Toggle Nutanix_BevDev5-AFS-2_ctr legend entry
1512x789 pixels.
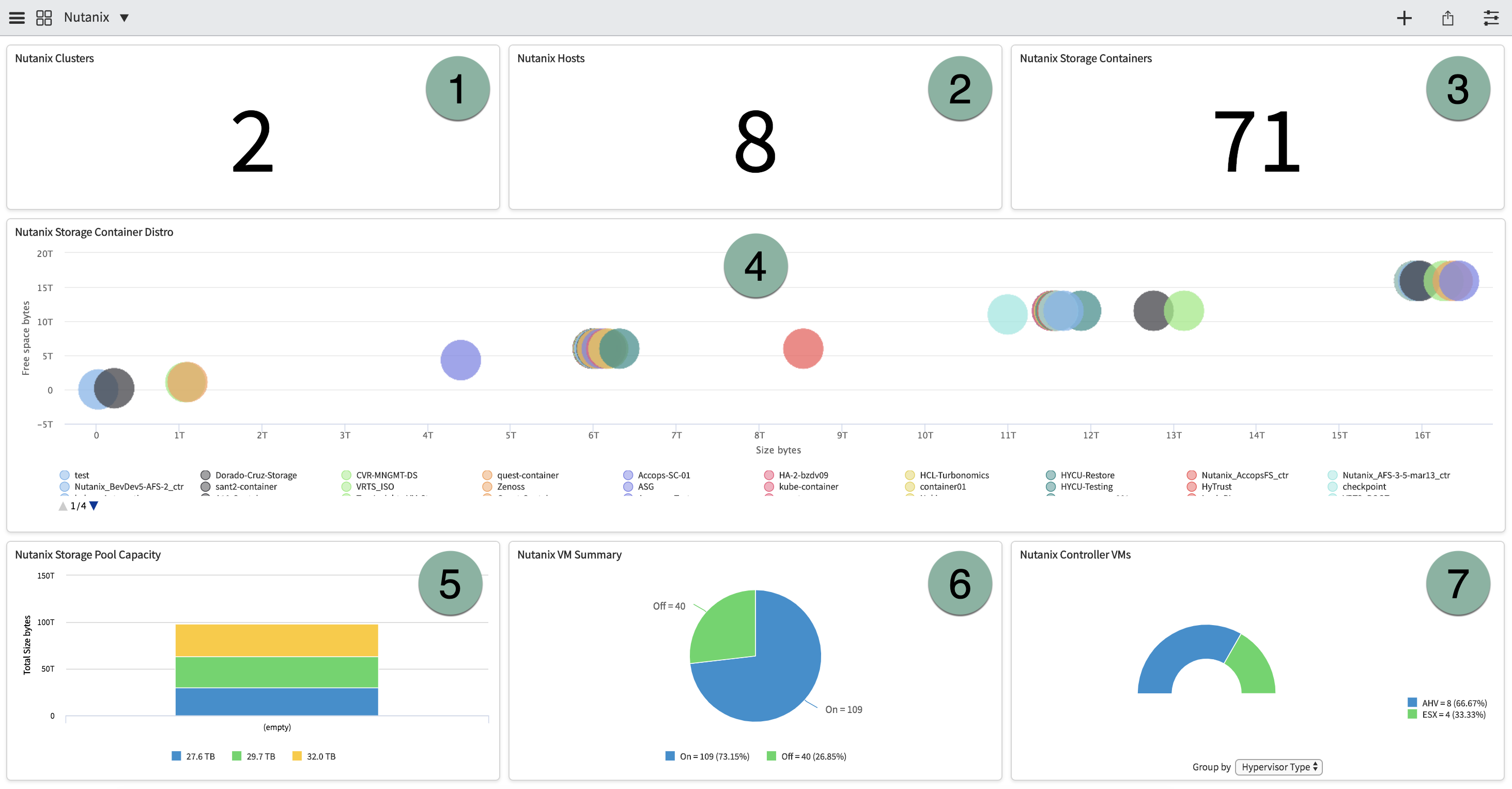click(x=121, y=487)
